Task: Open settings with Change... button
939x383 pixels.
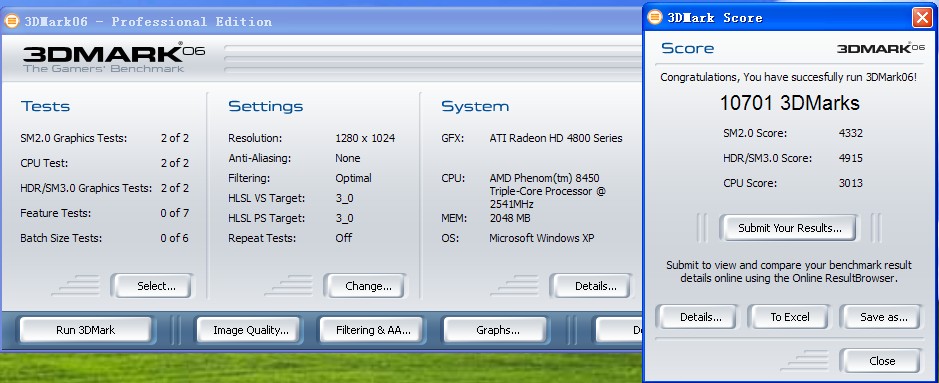Action: coord(365,286)
